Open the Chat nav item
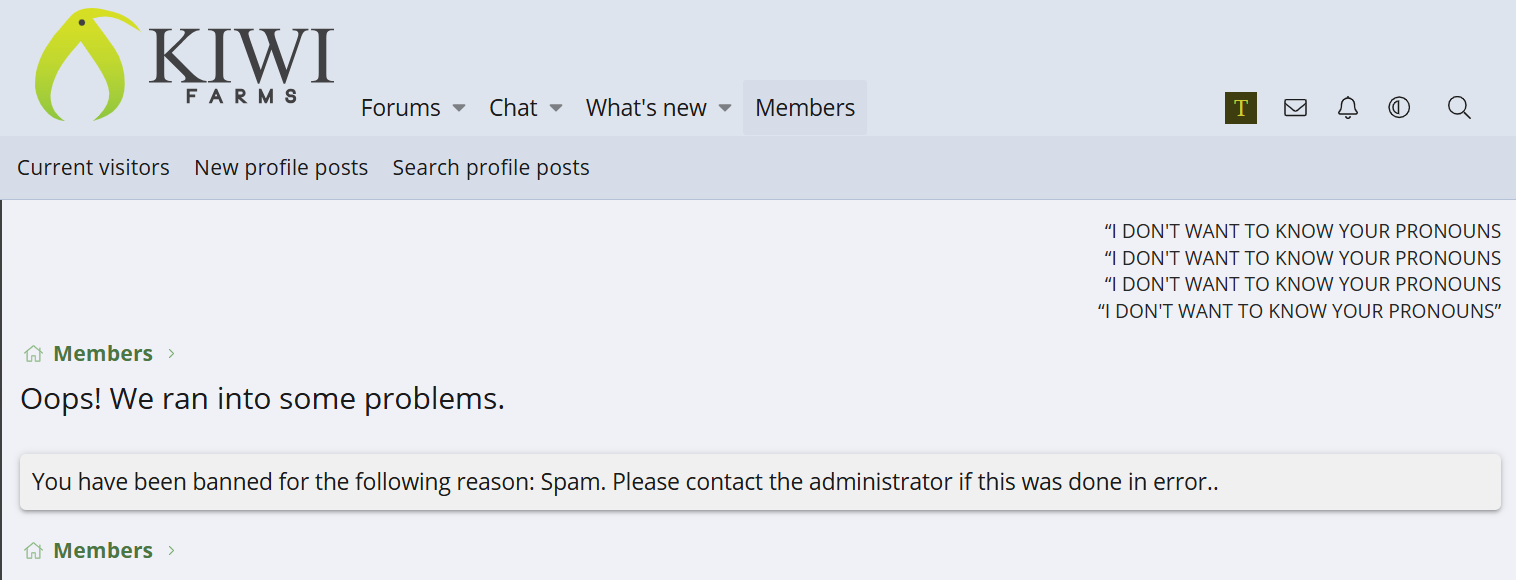This screenshot has height=580, width=1516. tap(513, 108)
